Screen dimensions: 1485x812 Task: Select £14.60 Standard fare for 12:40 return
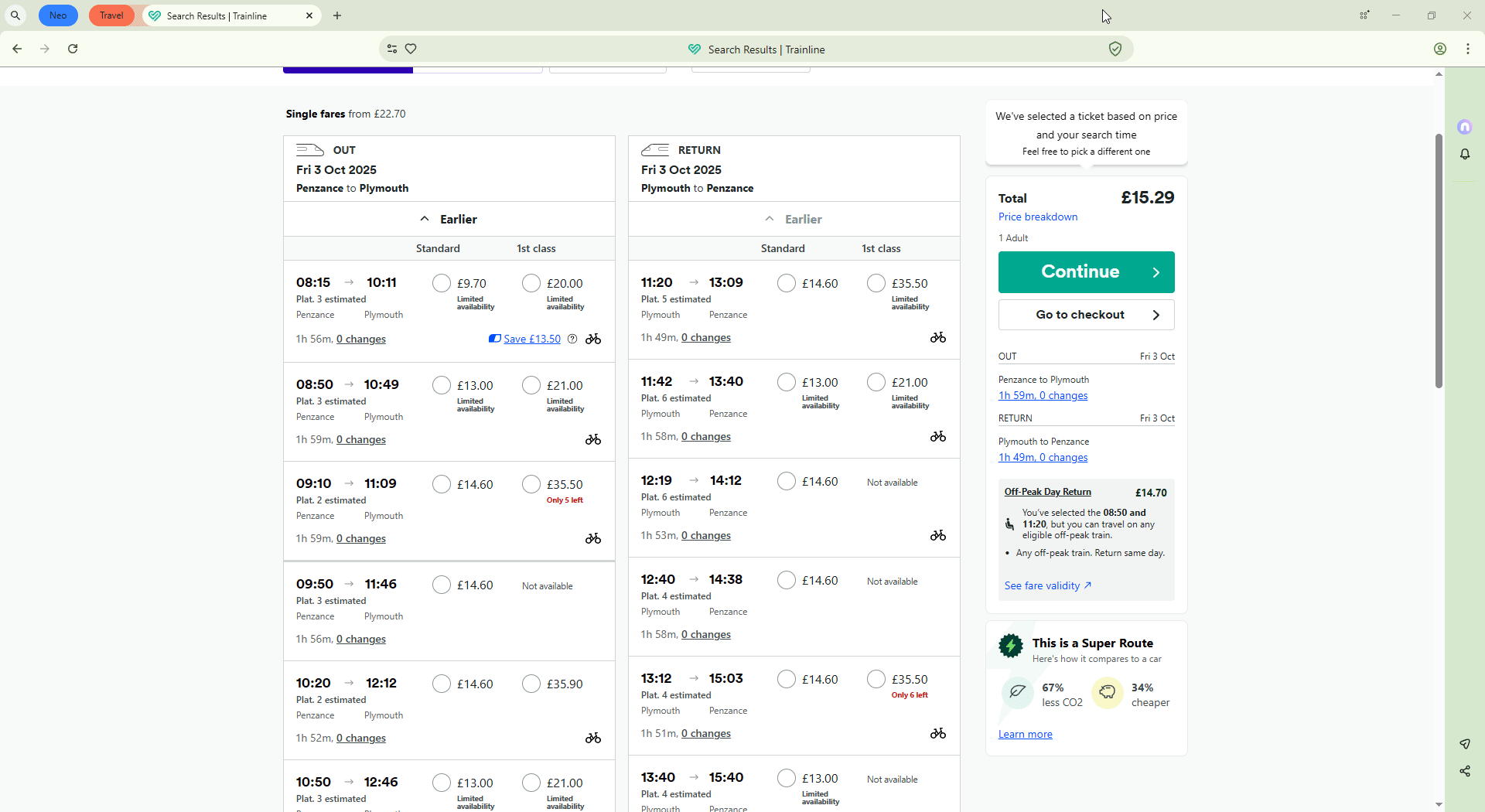click(x=787, y=580)
